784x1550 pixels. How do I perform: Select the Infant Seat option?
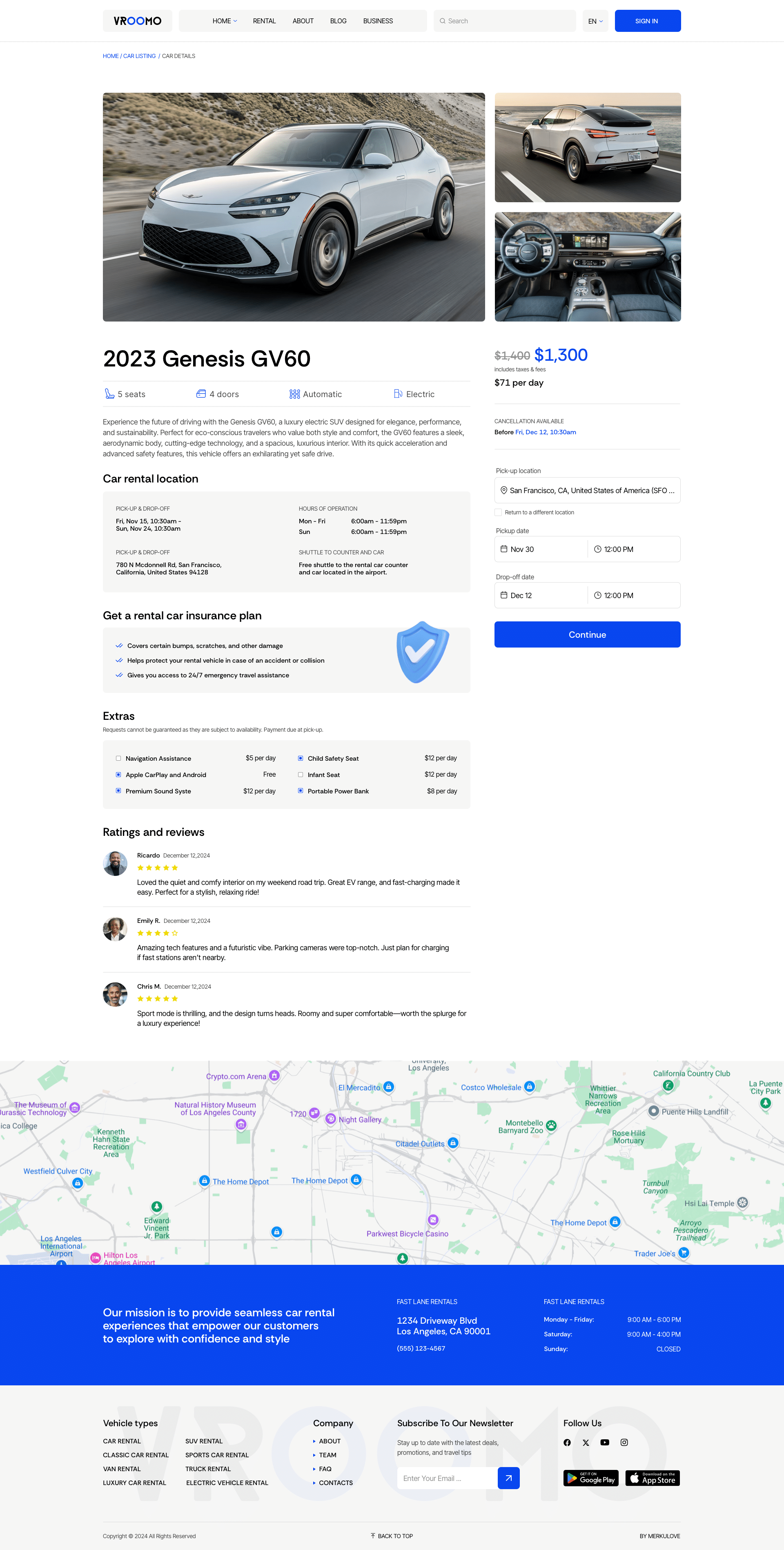coord(300,775)
